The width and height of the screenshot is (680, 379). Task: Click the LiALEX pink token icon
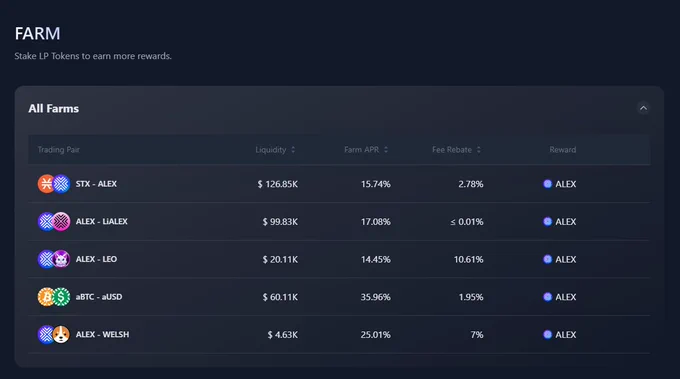62,222
